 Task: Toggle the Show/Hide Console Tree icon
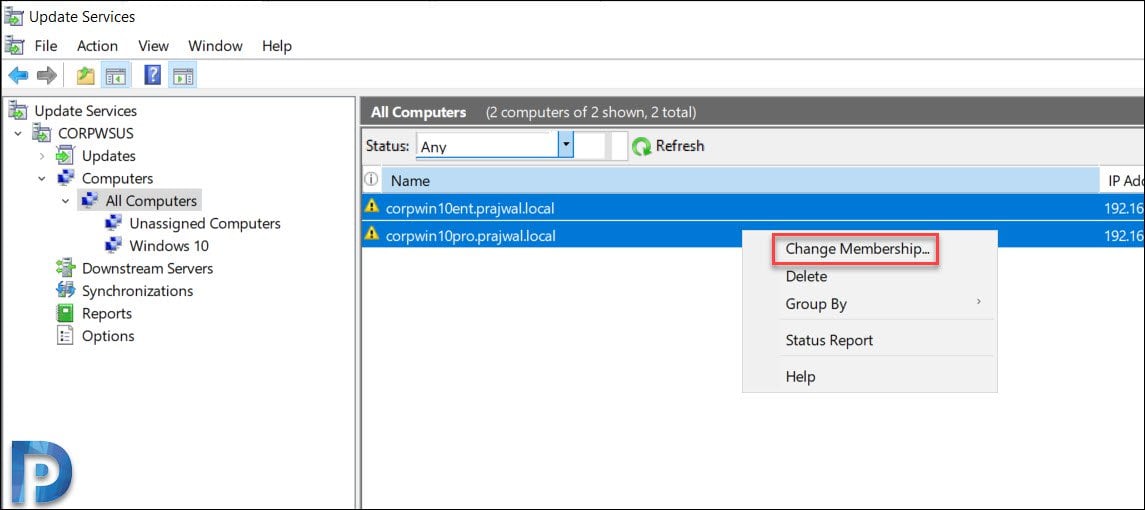(x=116, y=75)
